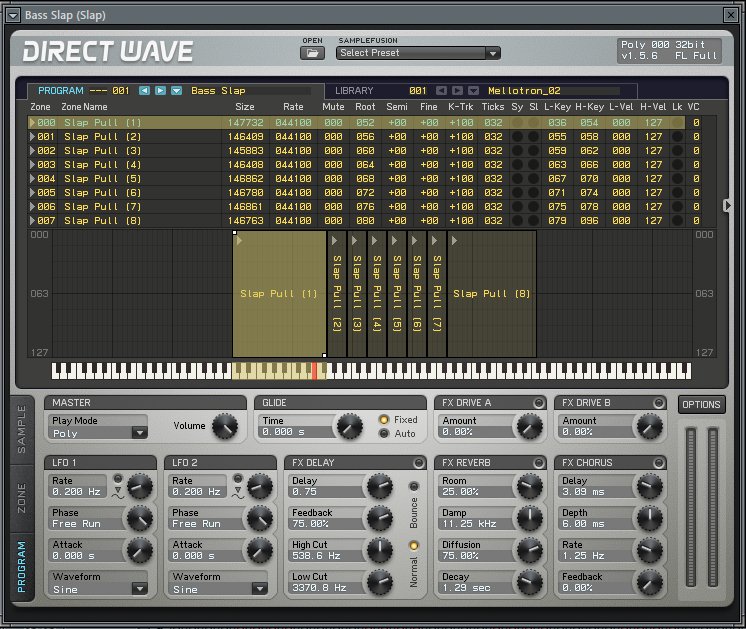Select the Auto glide option
The width and height of the screenshot is (746, 629).
point(384,433)
